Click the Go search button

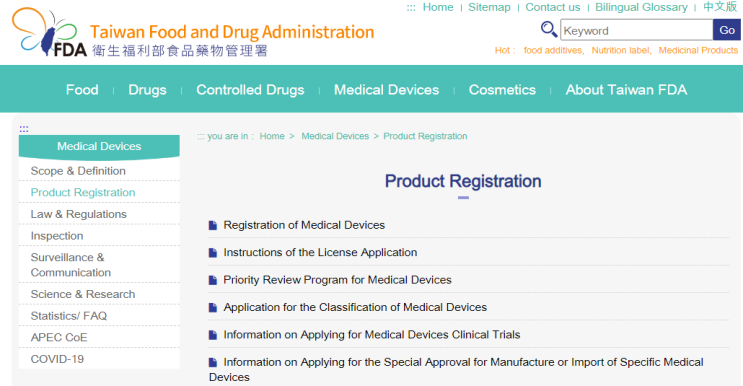pos(727,30)
